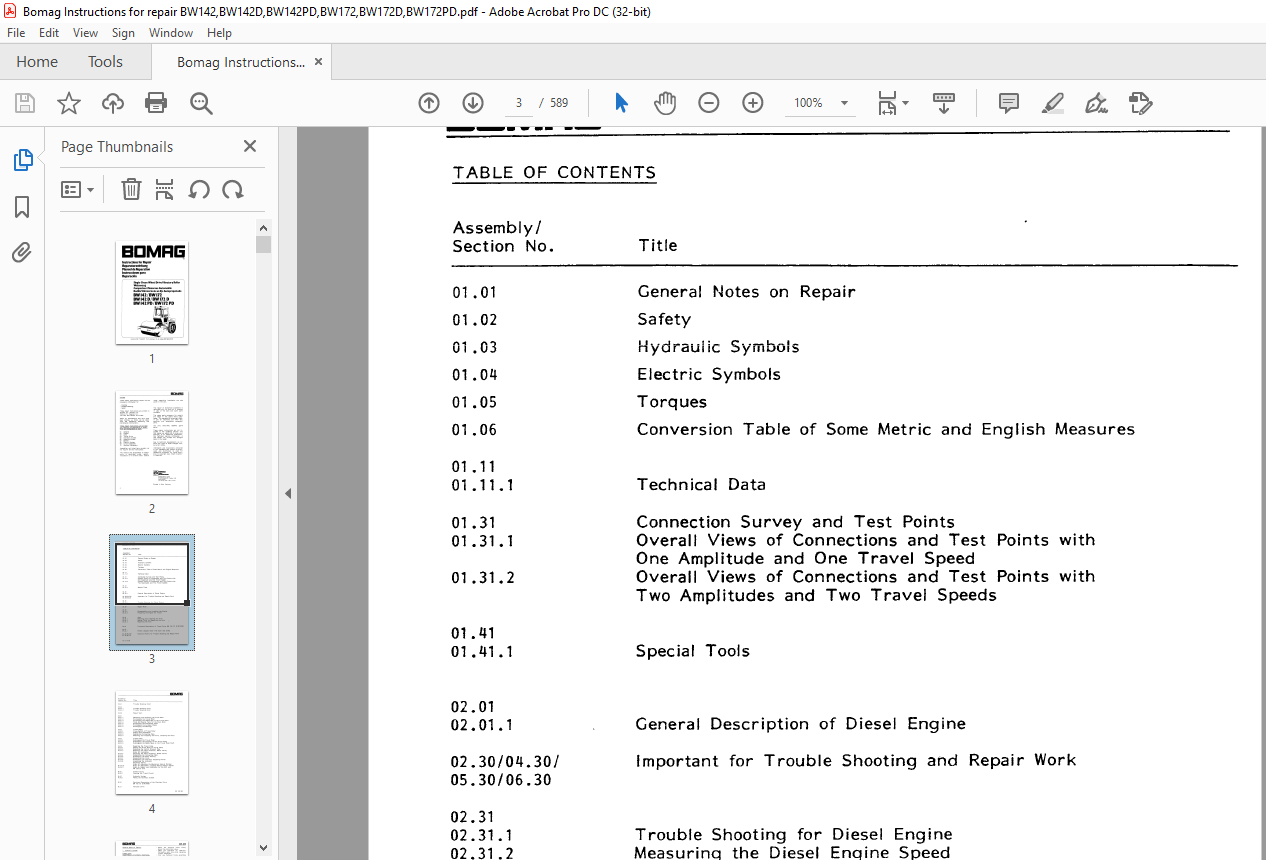Image resolution: width=1266 pixels, height=860 pixels.
Task: Click the 'Electric Symbols' entry
Action: [709, 374]
